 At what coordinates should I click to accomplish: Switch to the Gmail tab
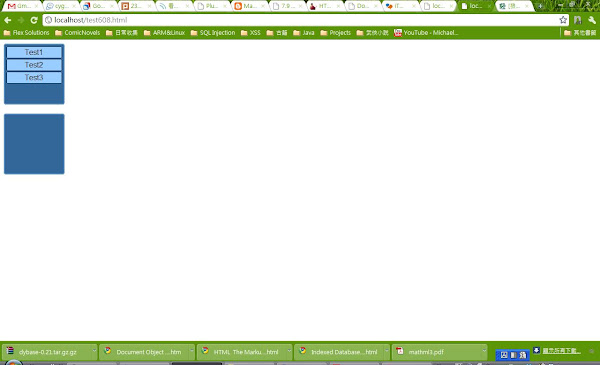23,6
